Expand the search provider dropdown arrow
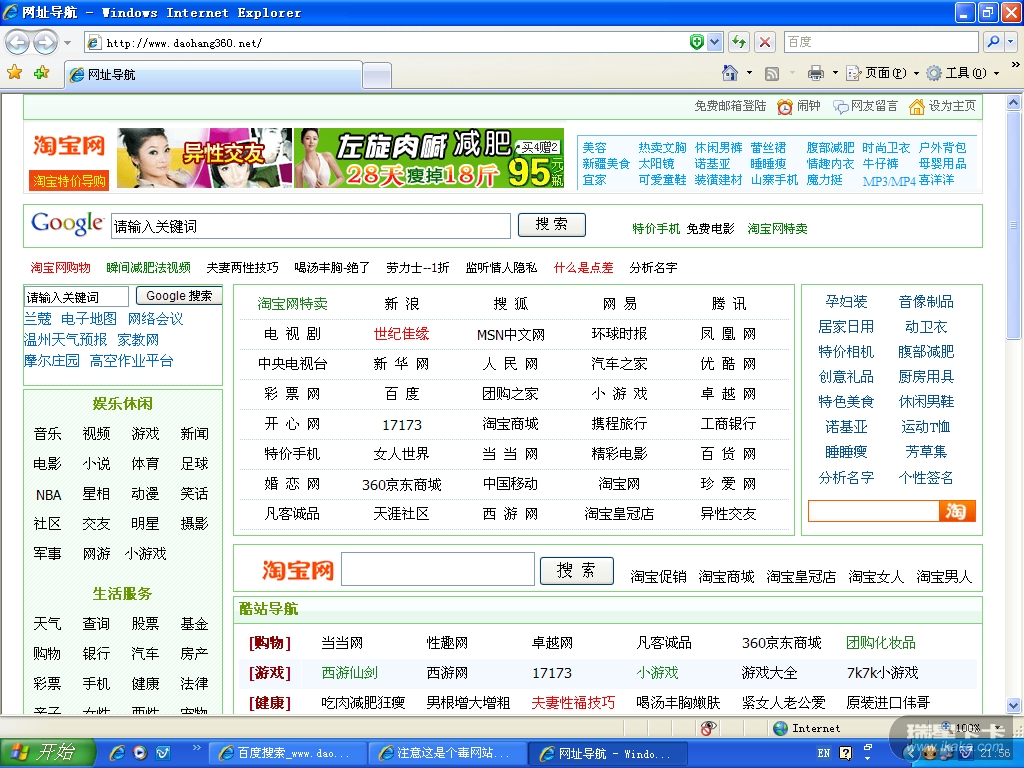Screen dimensions: 1024x768 tap(1010, 42)
